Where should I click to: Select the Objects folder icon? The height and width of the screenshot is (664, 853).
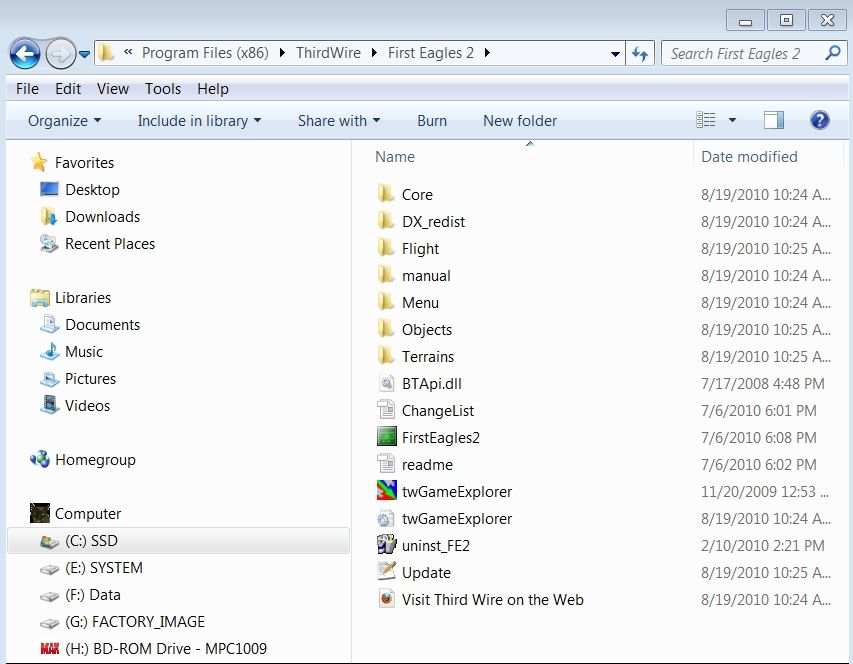click(x=386, y=328)
